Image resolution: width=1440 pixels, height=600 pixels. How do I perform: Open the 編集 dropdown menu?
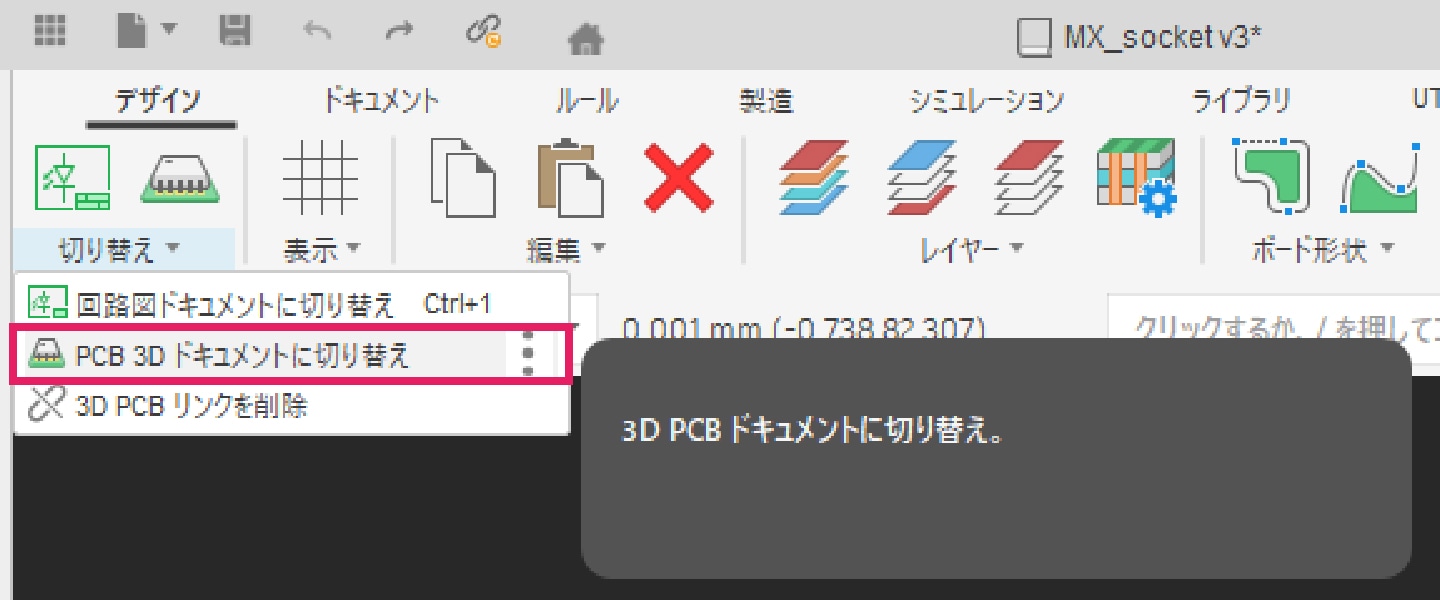(567, 250)
